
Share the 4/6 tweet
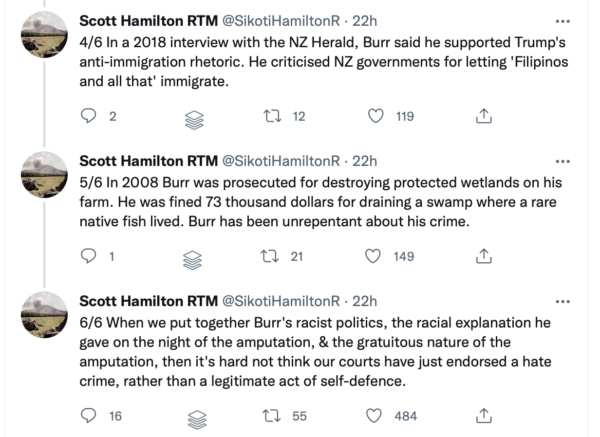pos(482,117)
